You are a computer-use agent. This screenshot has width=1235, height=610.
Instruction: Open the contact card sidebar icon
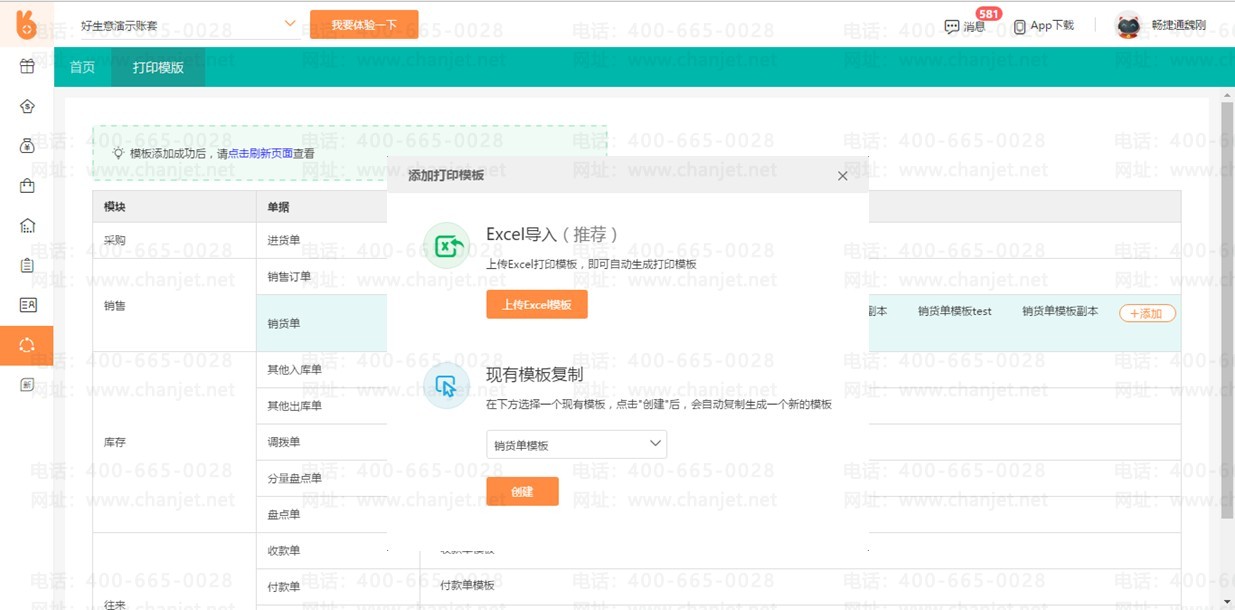[x=27, y=305]
